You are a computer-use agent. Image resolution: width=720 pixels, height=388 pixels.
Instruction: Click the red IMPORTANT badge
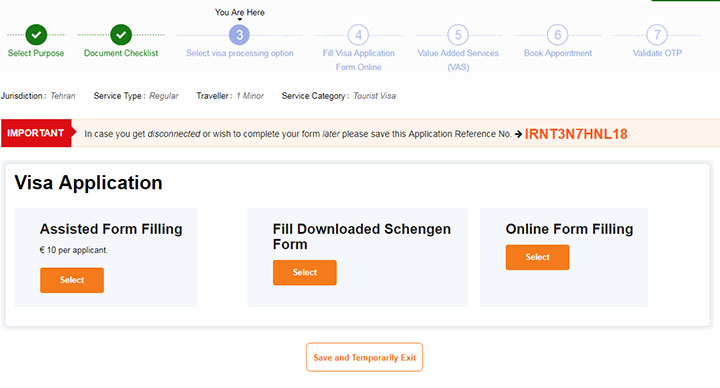pos(38,133)
